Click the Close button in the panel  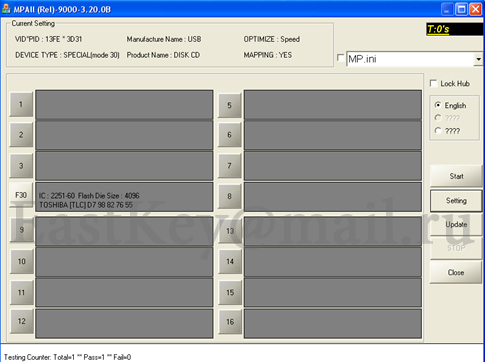click(456, 272)
